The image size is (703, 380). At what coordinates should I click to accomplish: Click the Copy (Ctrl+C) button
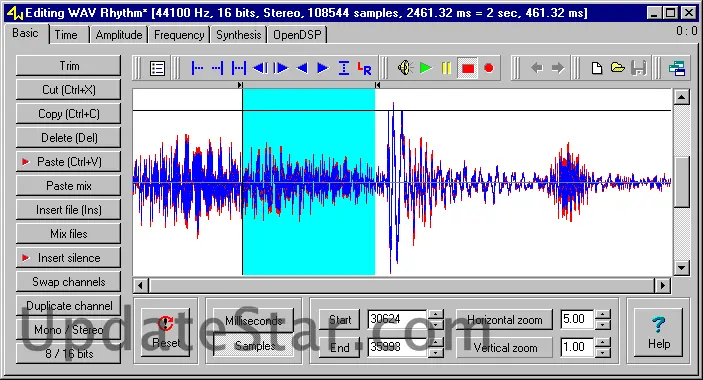69,114
